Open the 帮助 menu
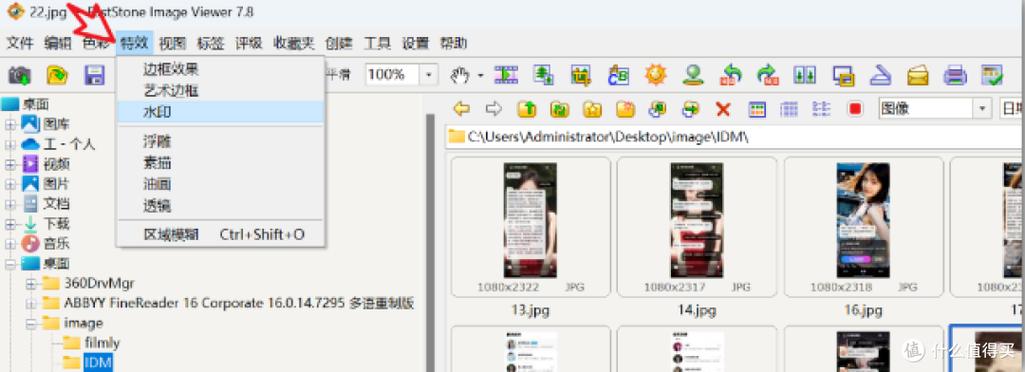Image resolution: width=1025 pixels, height=372 pixels. click(453, 44)
